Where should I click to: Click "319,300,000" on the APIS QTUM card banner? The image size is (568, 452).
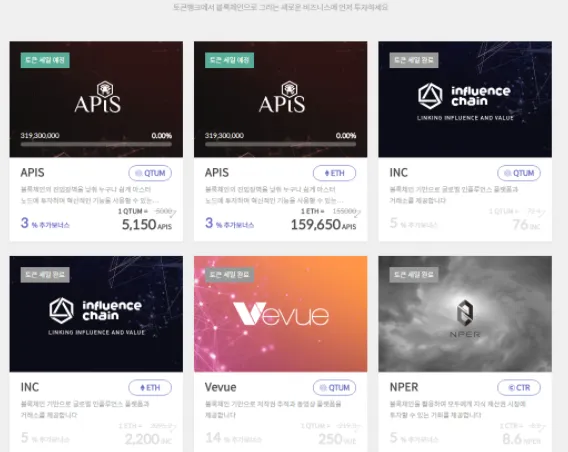[x=40, y=135]
